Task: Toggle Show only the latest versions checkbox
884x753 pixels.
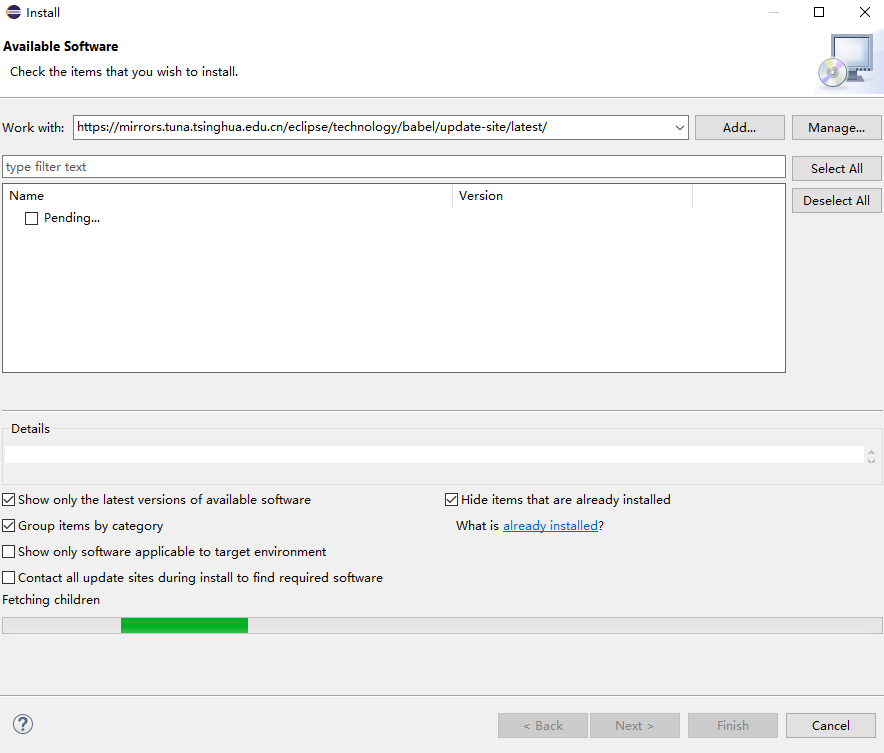Action: coord(9,499)
